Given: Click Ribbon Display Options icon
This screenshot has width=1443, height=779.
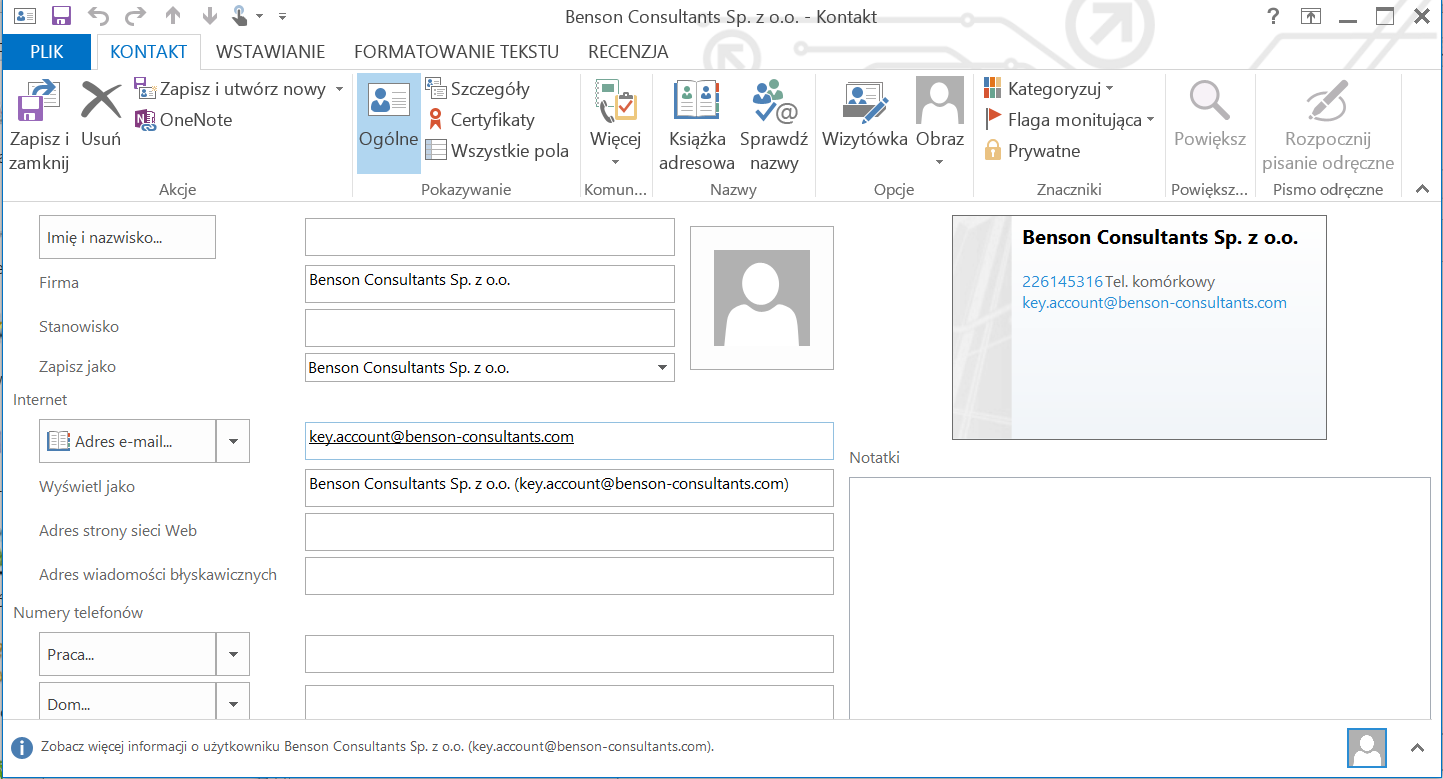Looking at the screenshot, I should [x=1311, y=16].
